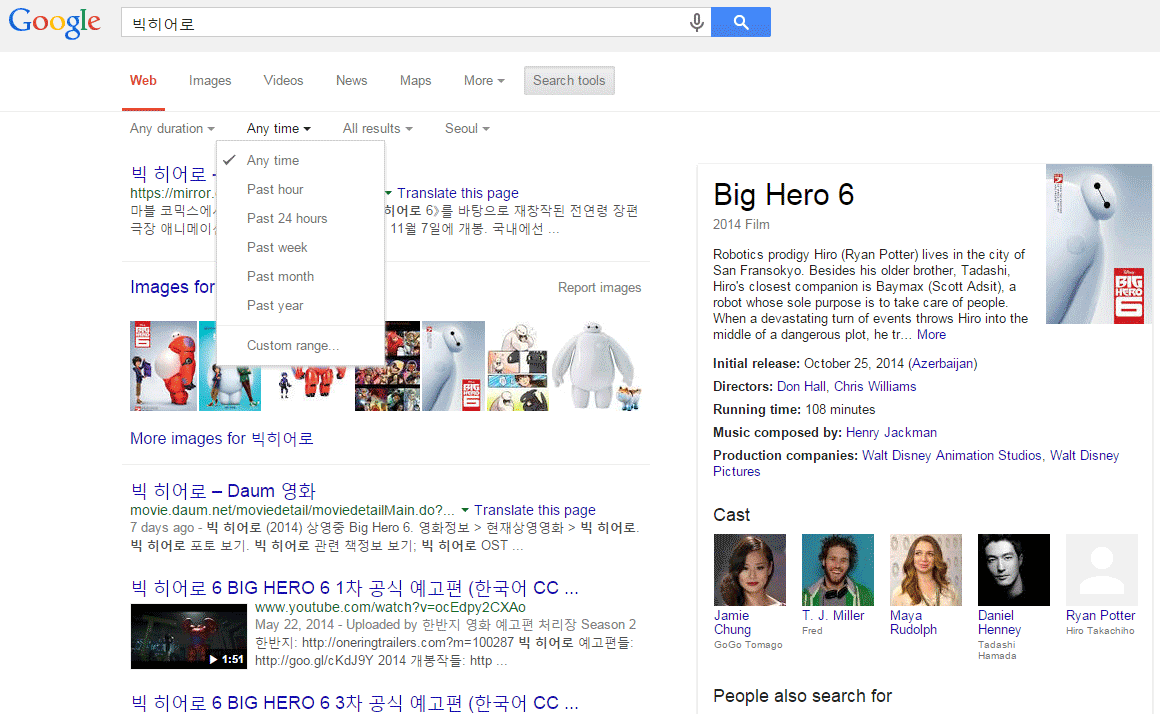Open the youtube.com/watch?v=ocEdpy2CXAo URL

[x=390, y=607]
